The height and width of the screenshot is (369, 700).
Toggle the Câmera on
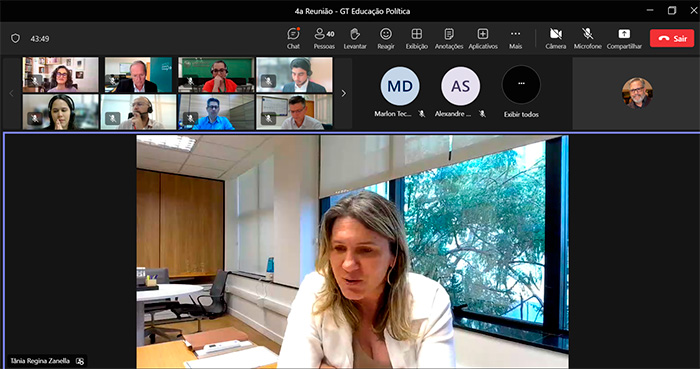[x=556, y=38]
